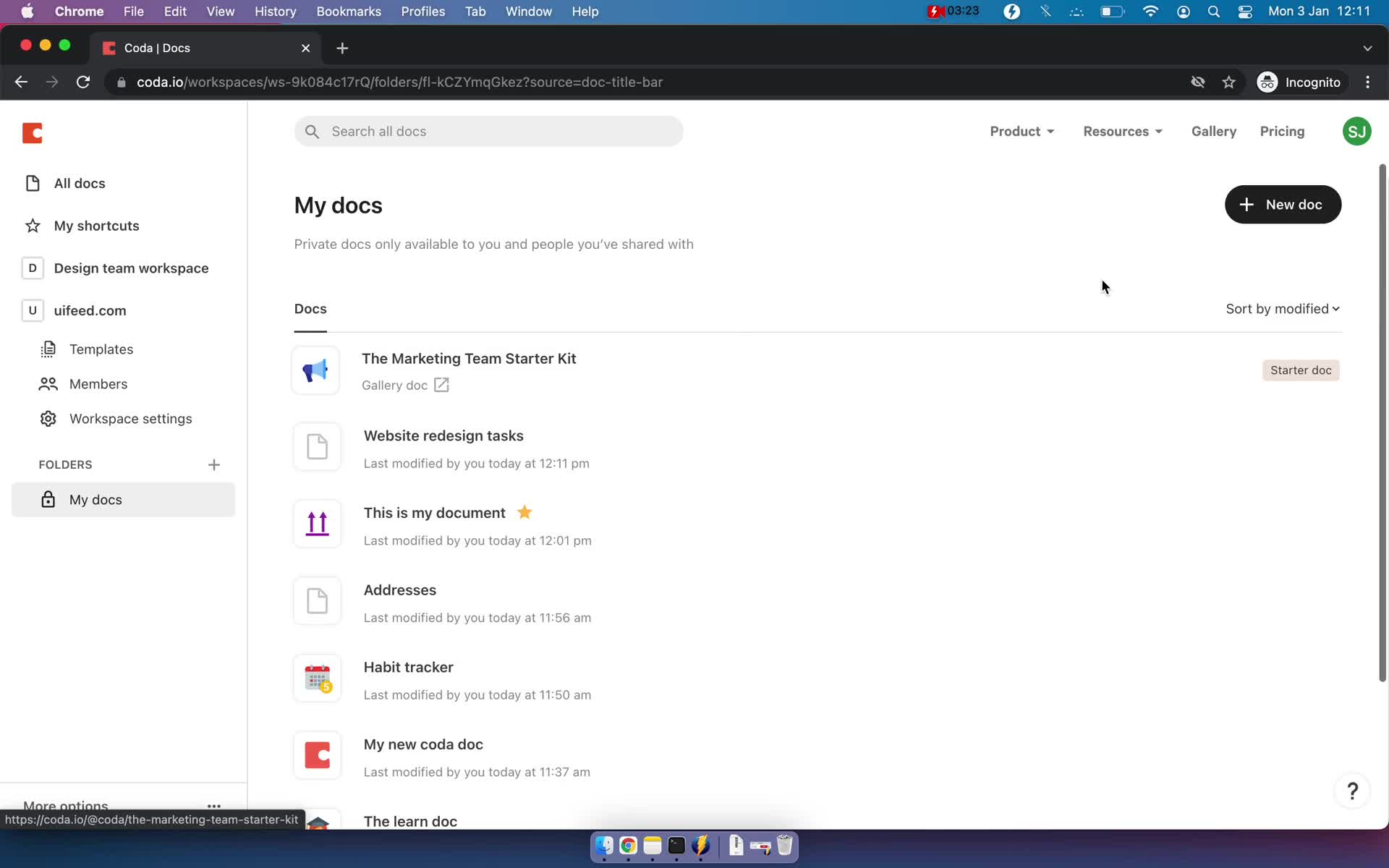Click the external link icon on Marketing Kit
The height and width of the screenshot is (868, 1389).
(441, 385)
